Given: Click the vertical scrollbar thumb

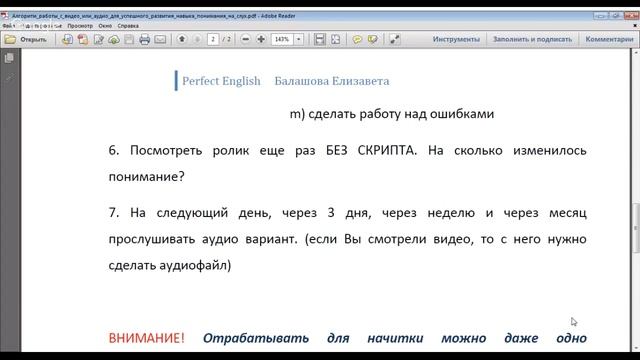Looking at the screenshot, I should 636,227.
